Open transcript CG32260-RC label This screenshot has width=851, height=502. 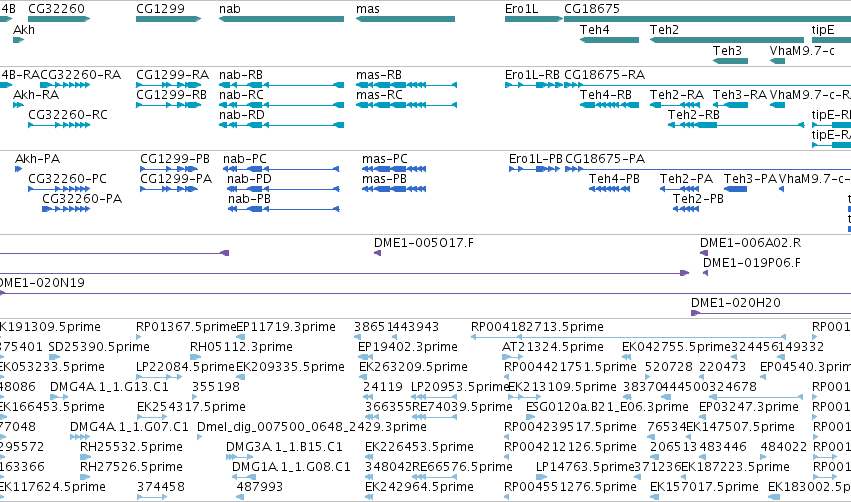tap(68, 115)
